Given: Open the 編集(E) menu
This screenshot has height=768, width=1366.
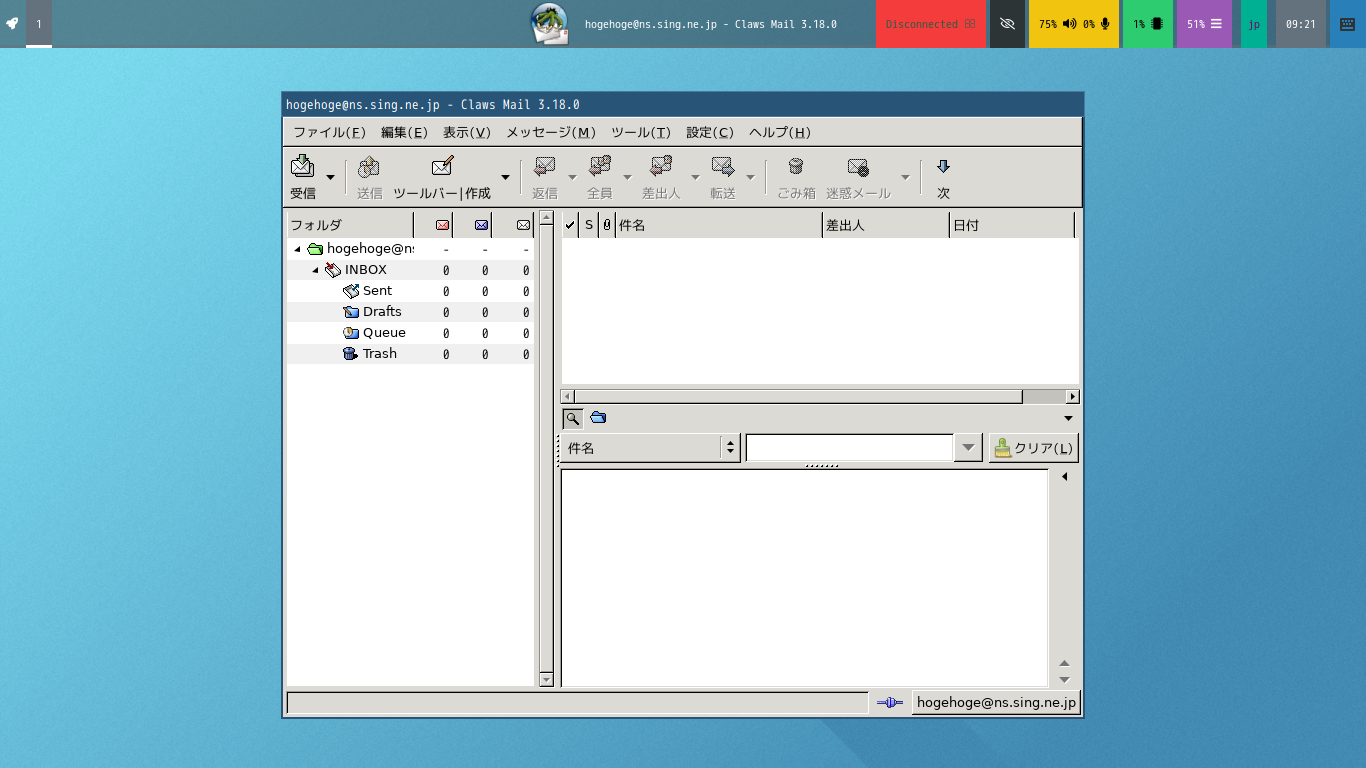Looking at the screenshot, I should [x=404, y=132].
